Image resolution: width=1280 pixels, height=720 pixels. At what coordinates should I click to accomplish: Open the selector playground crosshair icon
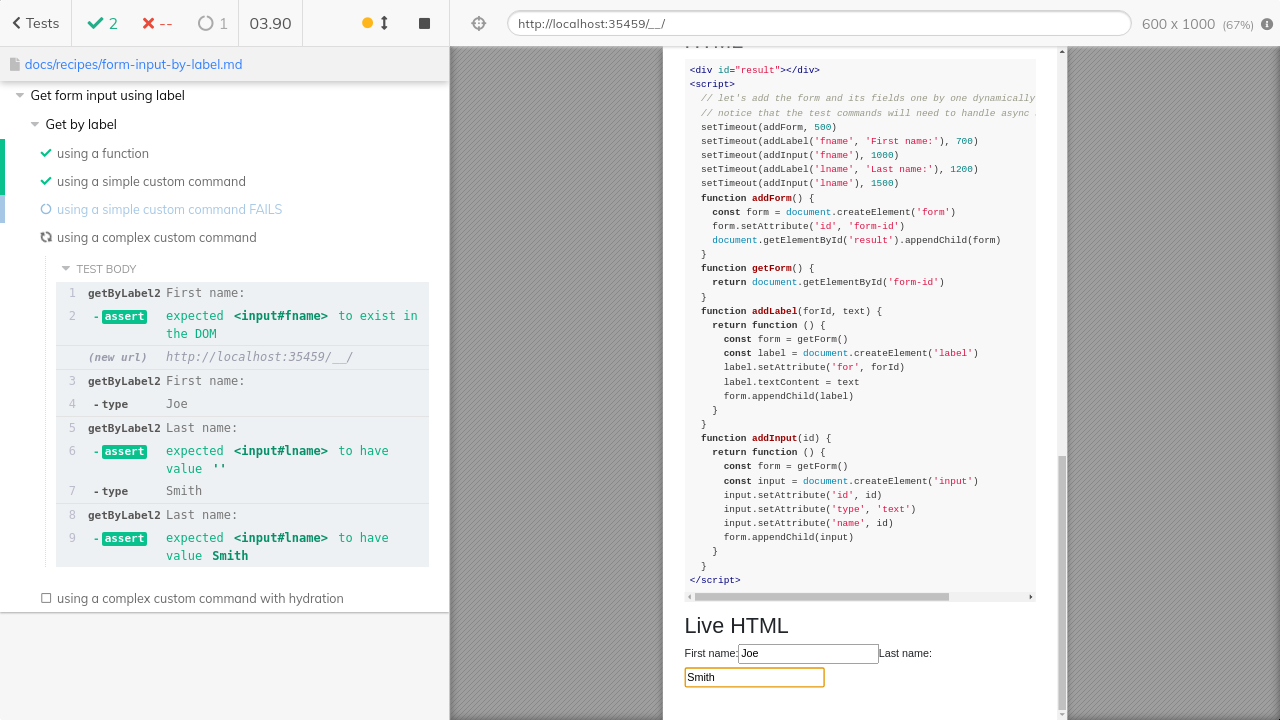click(x=478, y=23)
